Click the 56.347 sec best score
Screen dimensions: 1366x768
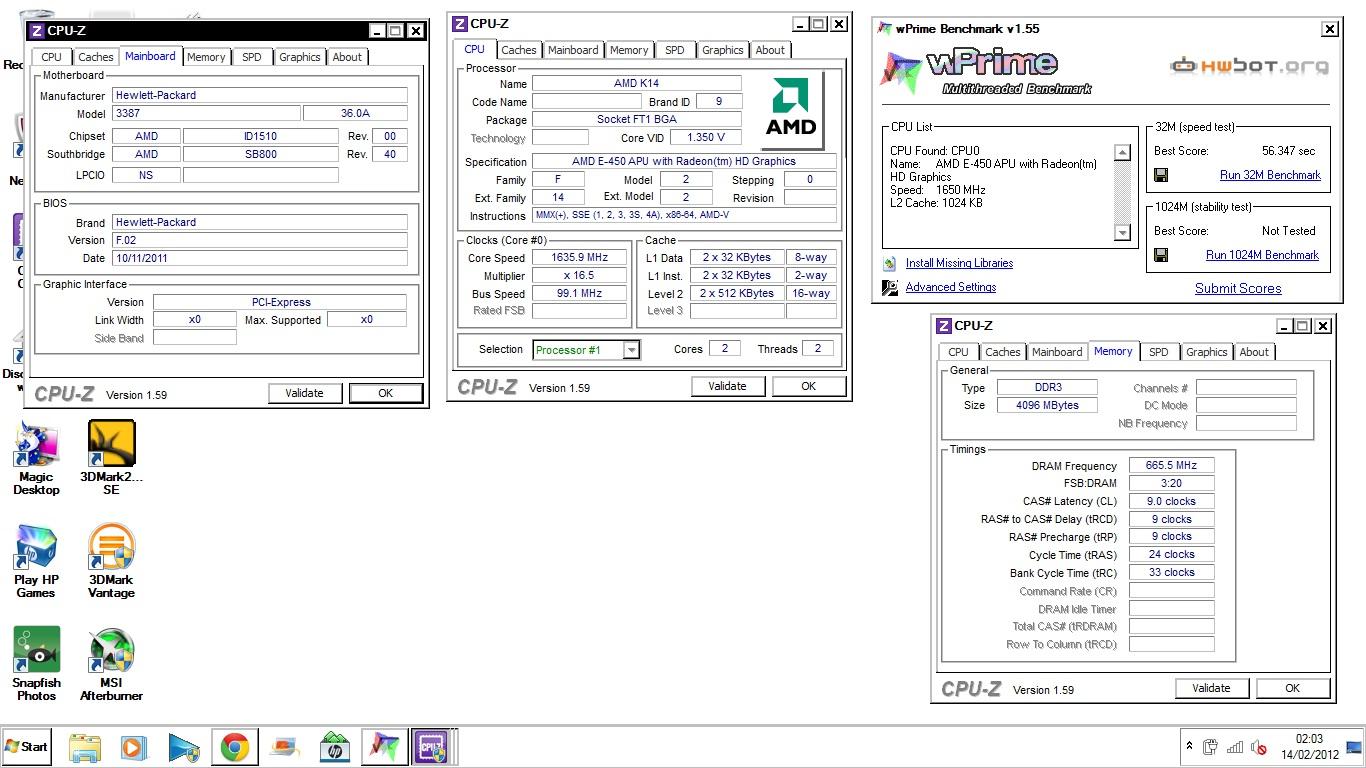click(1288, 151)
